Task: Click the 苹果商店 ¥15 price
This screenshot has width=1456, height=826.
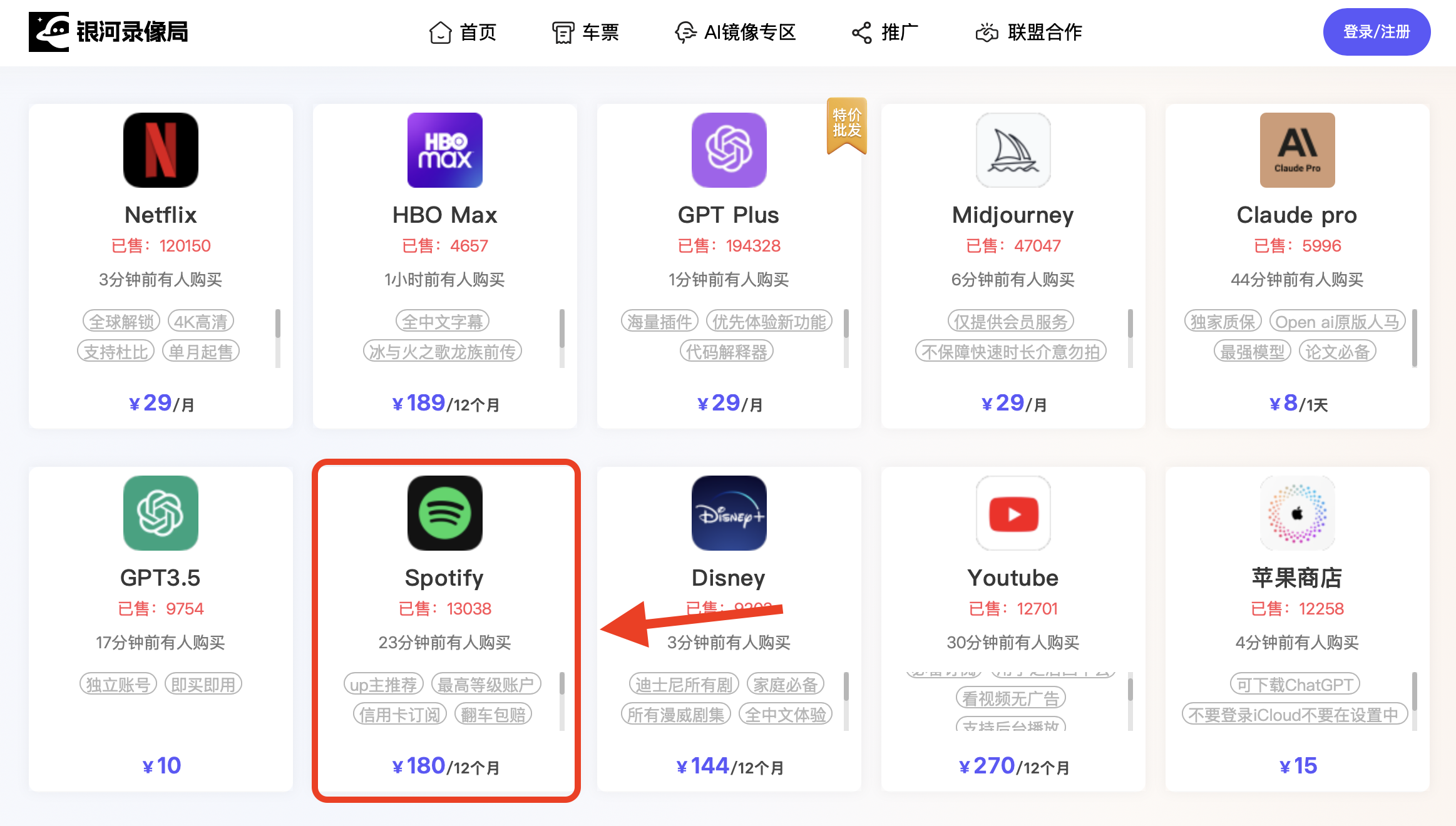Action: click(1298, 766)
